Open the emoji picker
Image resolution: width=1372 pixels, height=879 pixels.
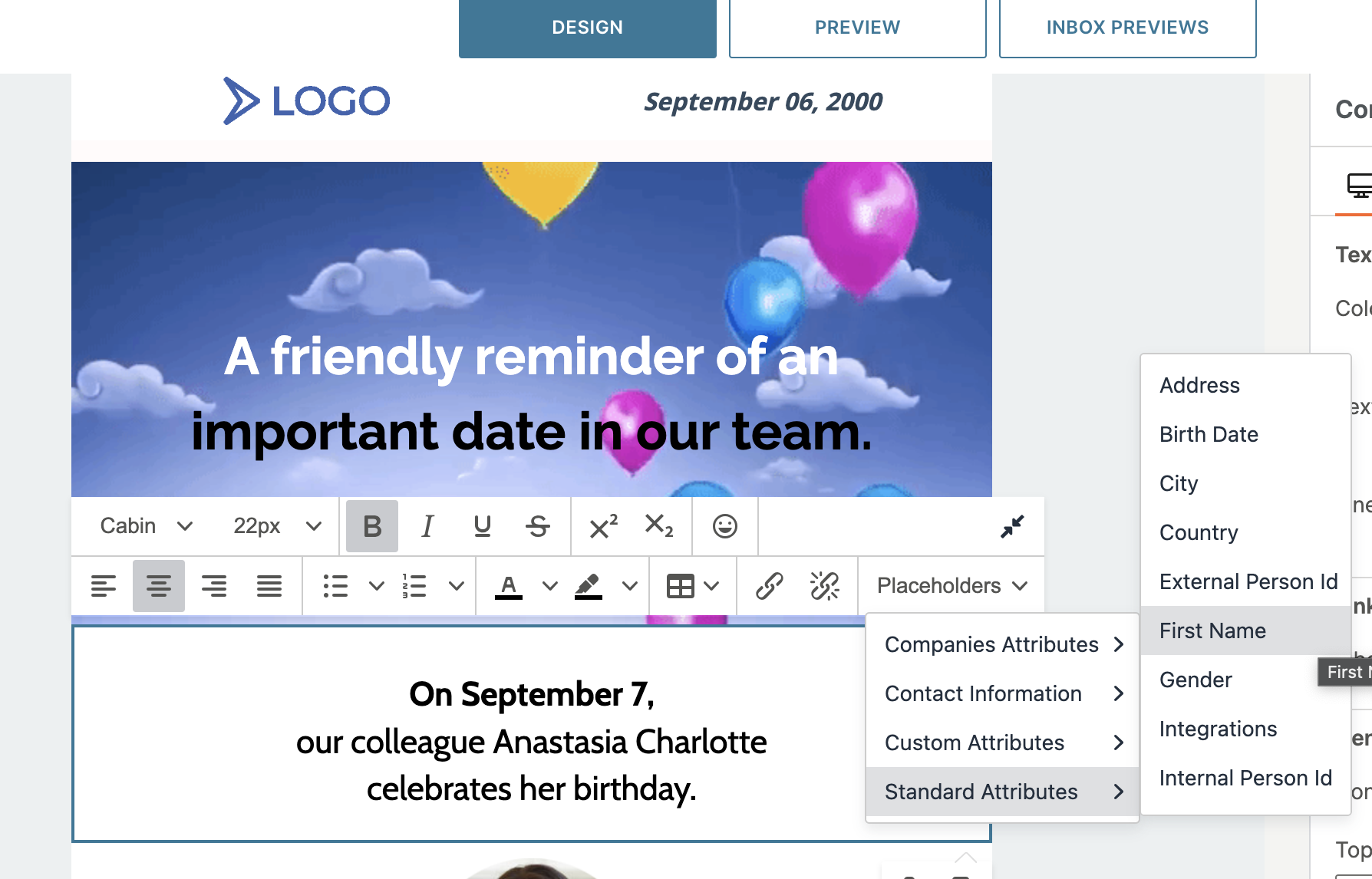coord(725,526)
